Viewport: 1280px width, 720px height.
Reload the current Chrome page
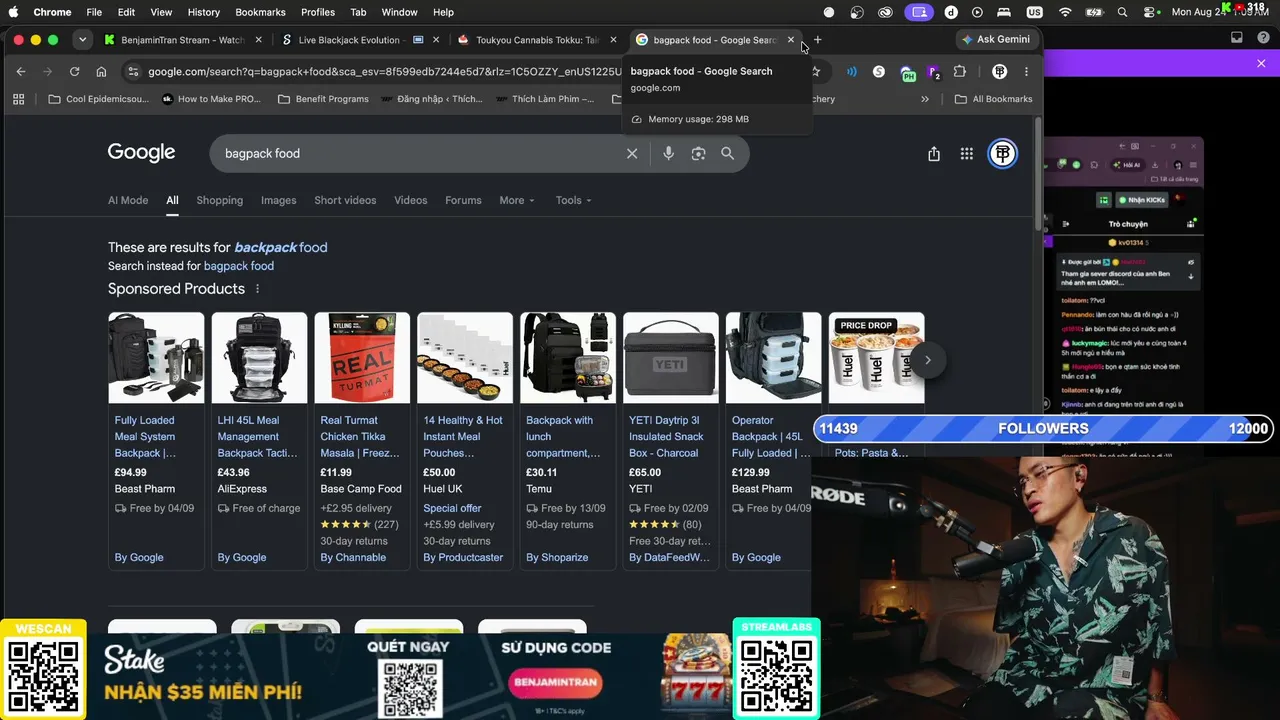pyautogui.click(x=74, y=71)
